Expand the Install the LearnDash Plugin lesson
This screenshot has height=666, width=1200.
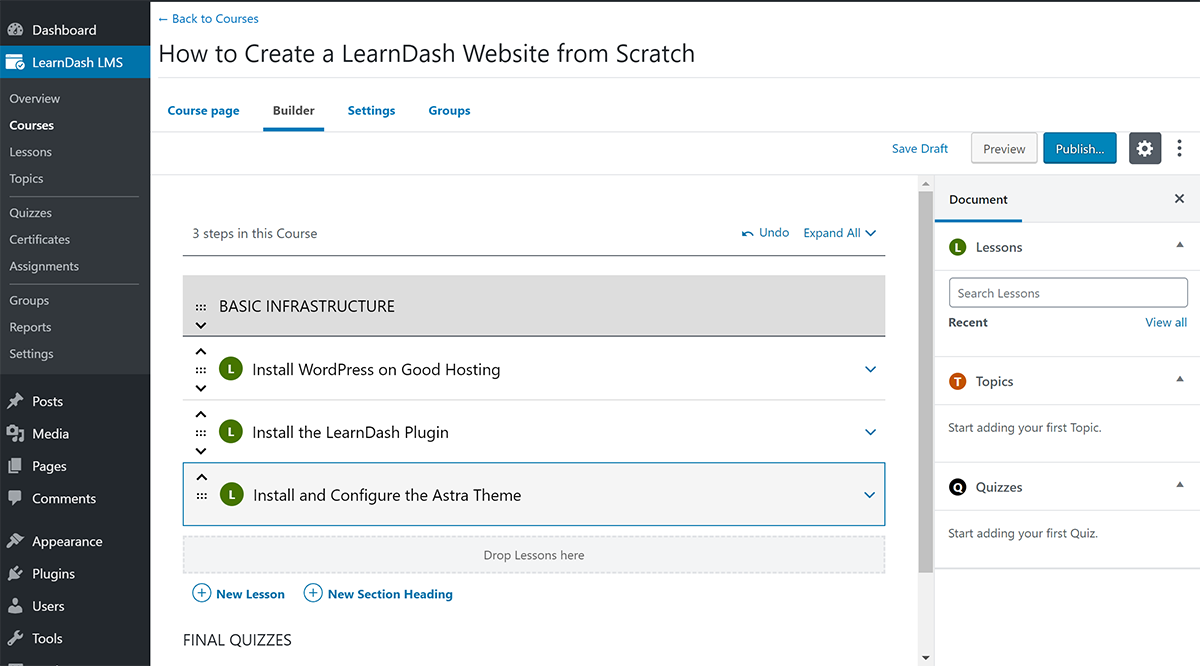(x=870, y=432)
